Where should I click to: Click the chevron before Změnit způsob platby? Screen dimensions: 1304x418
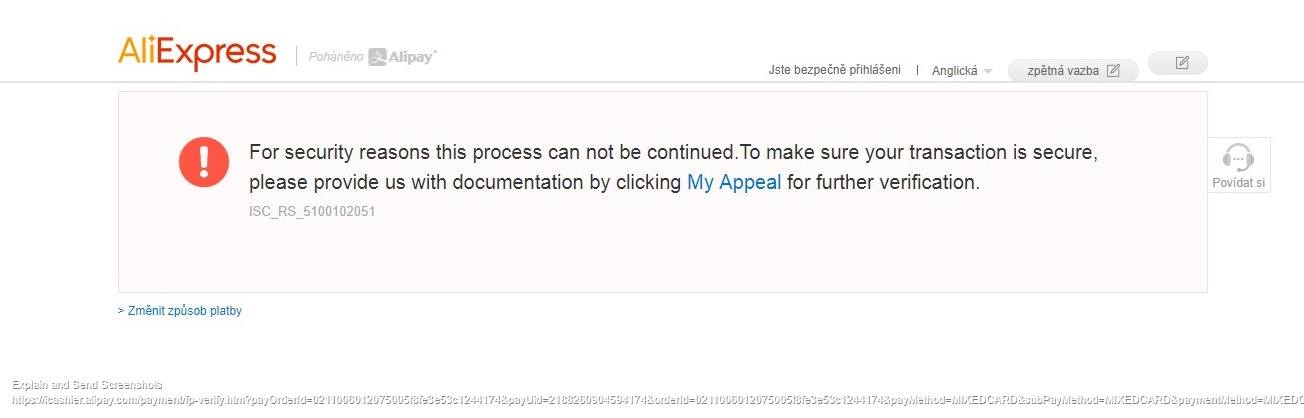pos(121,311)
